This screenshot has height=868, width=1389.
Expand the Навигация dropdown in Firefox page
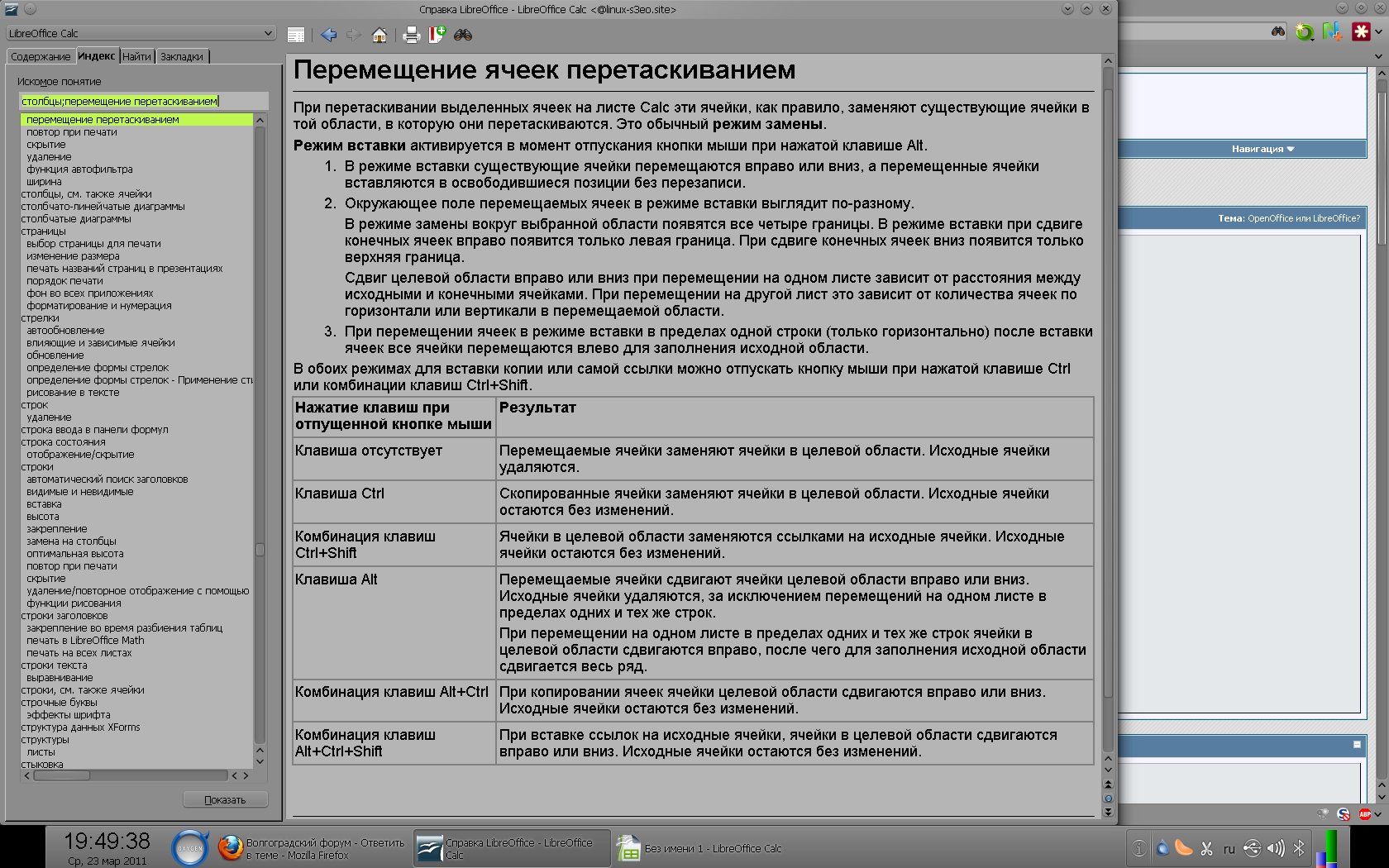tap(1263, 149)
